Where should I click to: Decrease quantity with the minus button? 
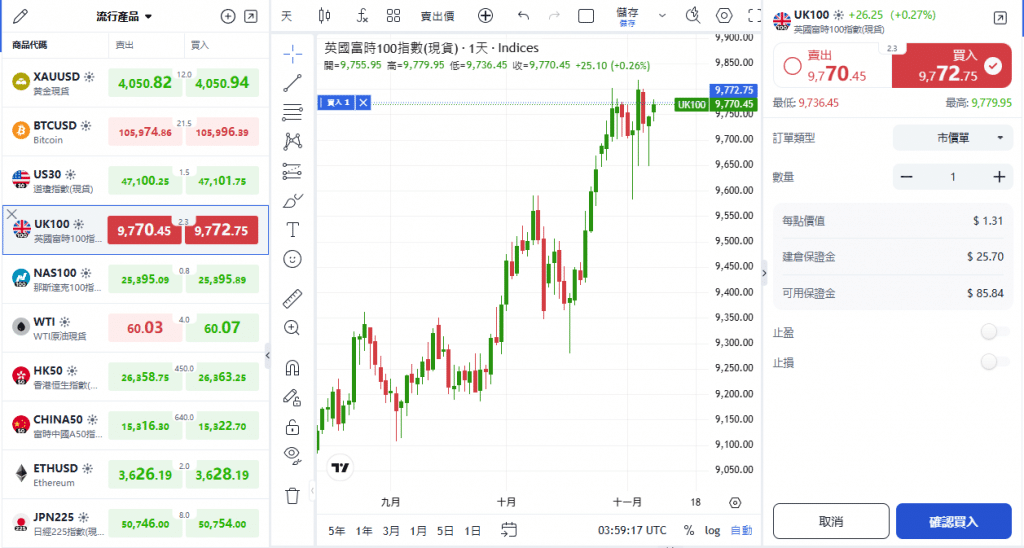(x=906, y=177)
